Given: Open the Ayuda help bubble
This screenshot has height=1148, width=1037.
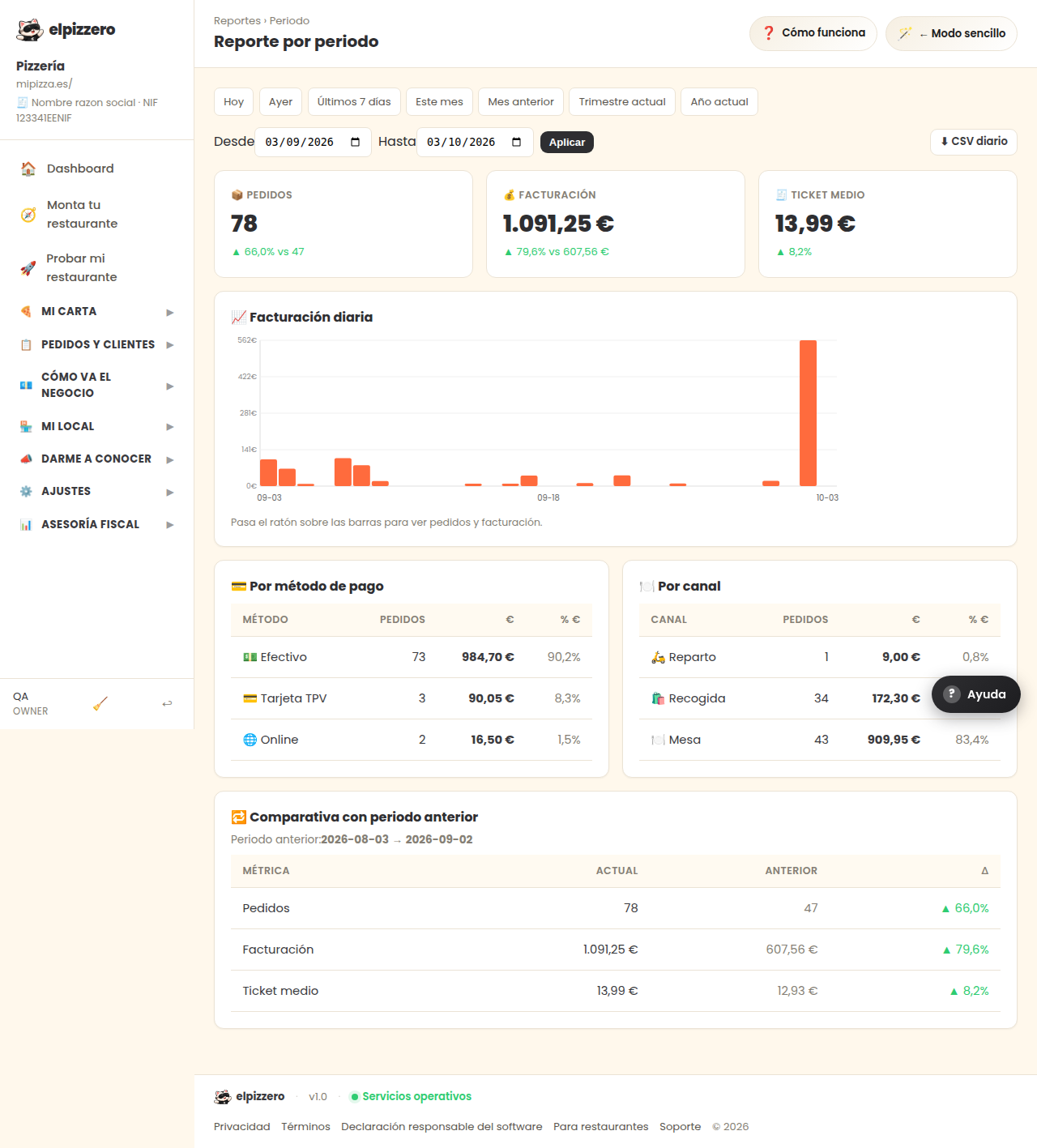Looking at the screenshot, I should click(975, 694).
